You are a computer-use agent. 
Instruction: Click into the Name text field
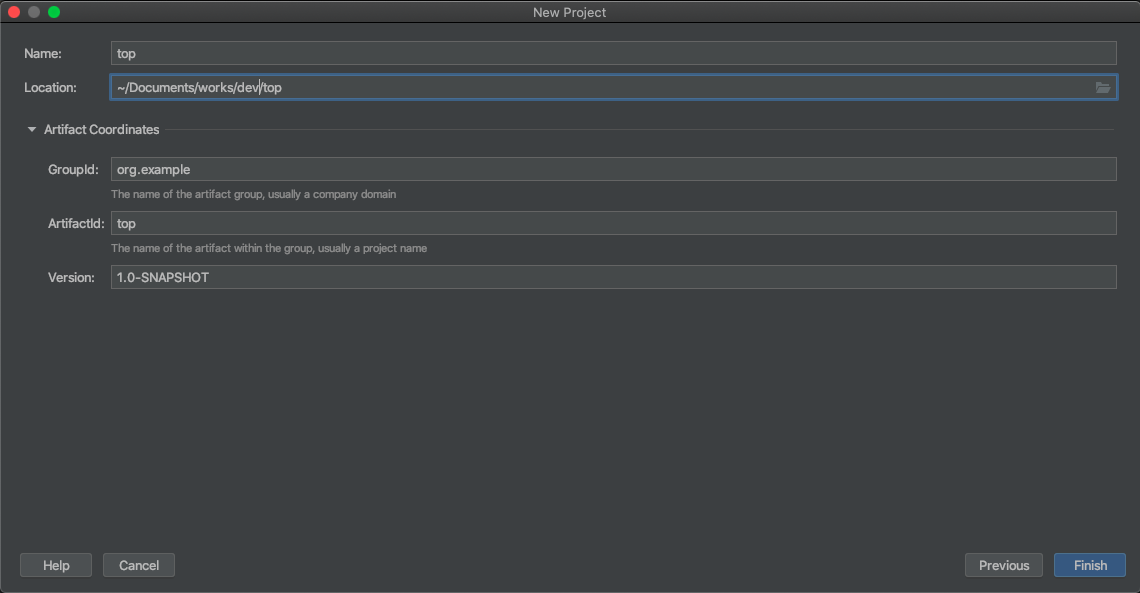tap(614, 53)
